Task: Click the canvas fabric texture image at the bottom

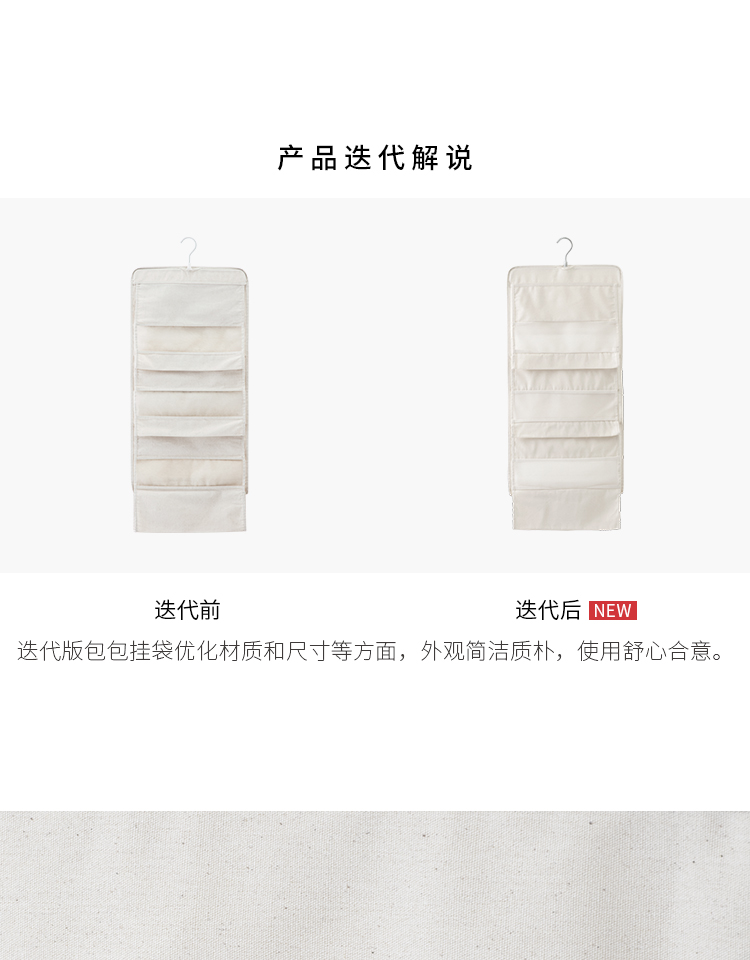Action: (x=375, y=885)
